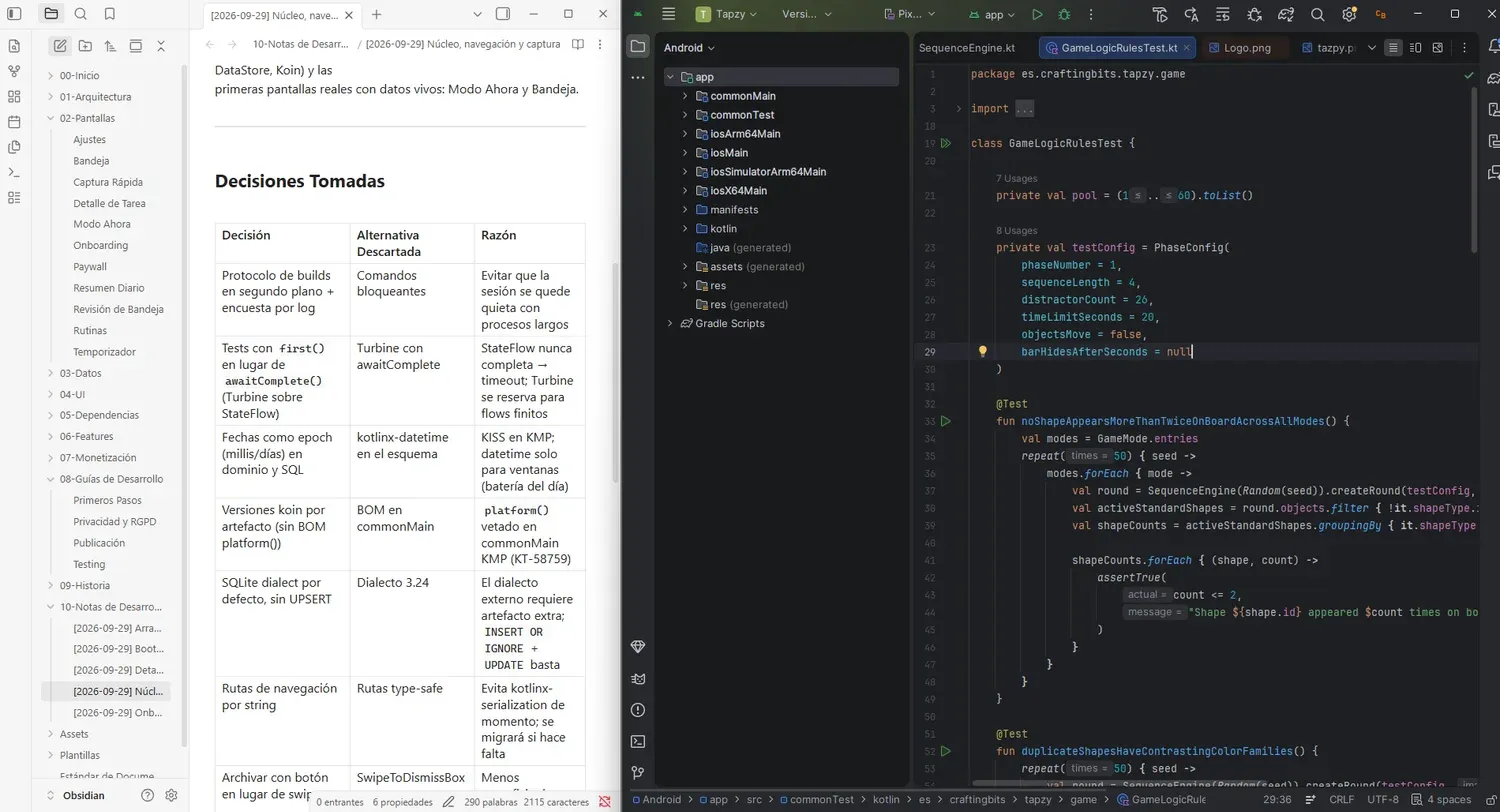Click the CRLF line separator in status bar
This screenshot has width=1500, height=812.
coord(1342,800)
